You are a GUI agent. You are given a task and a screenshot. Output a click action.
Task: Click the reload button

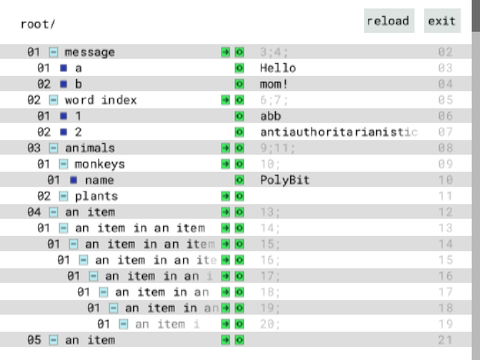point(389,21)
